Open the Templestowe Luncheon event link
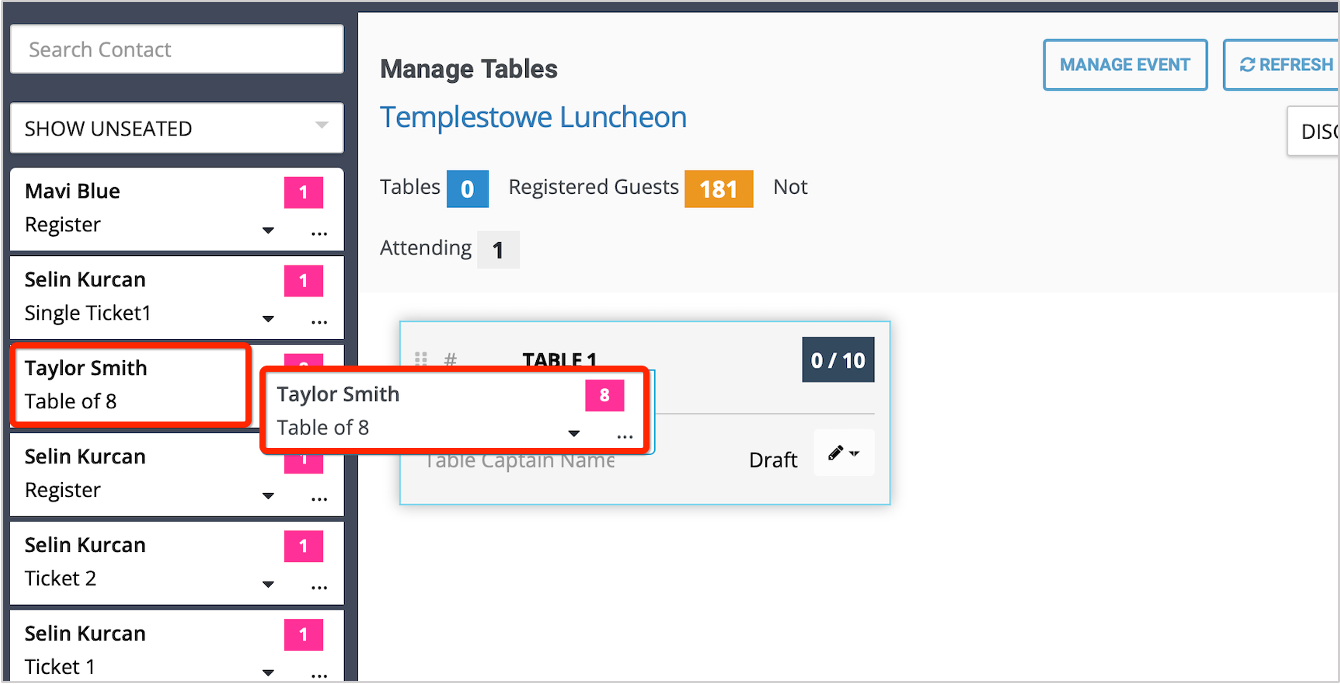Screen dimensions: 1340x684 533,117
